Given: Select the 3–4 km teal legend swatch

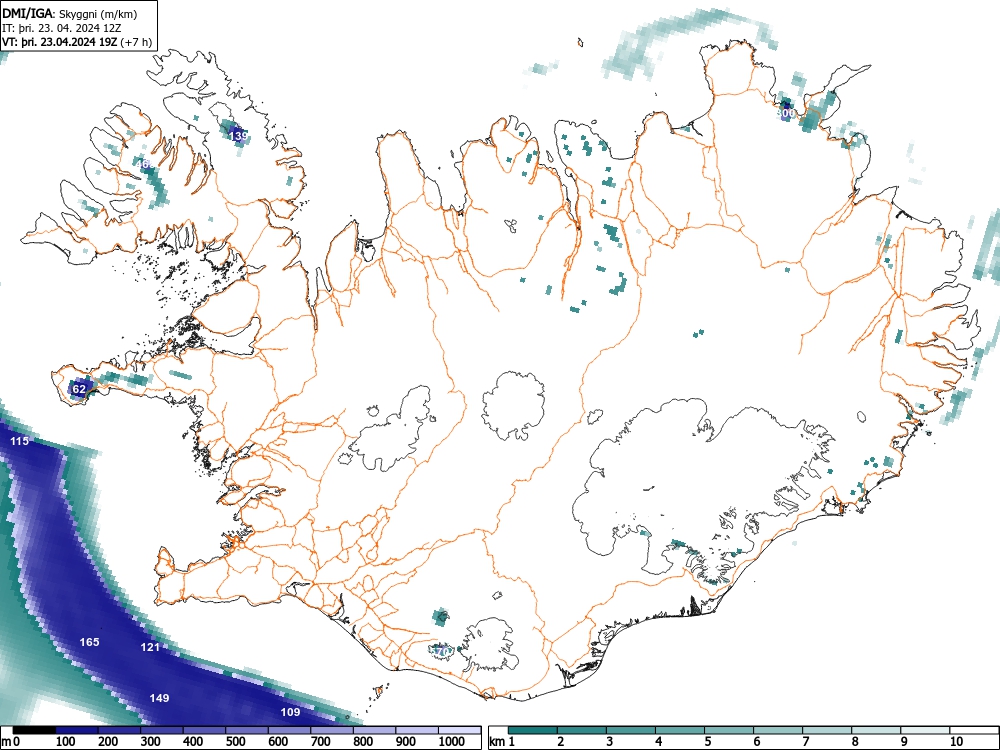Looking at the screenshot, I should click(x=631, y=730).
